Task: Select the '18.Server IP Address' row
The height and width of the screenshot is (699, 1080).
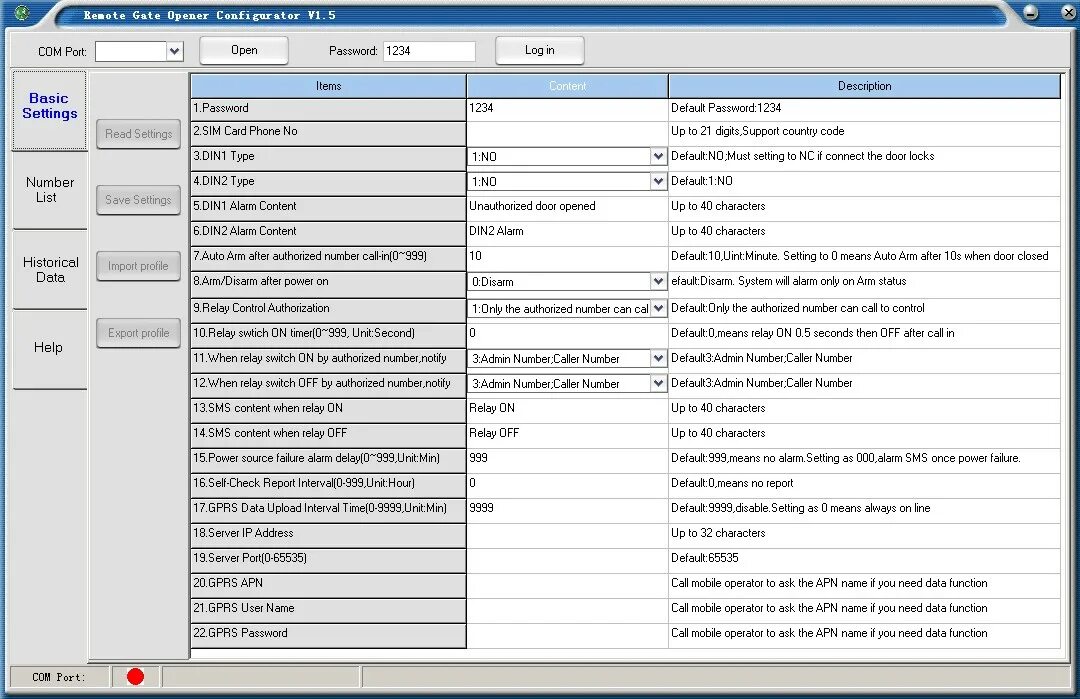Action: coord(329,534)
